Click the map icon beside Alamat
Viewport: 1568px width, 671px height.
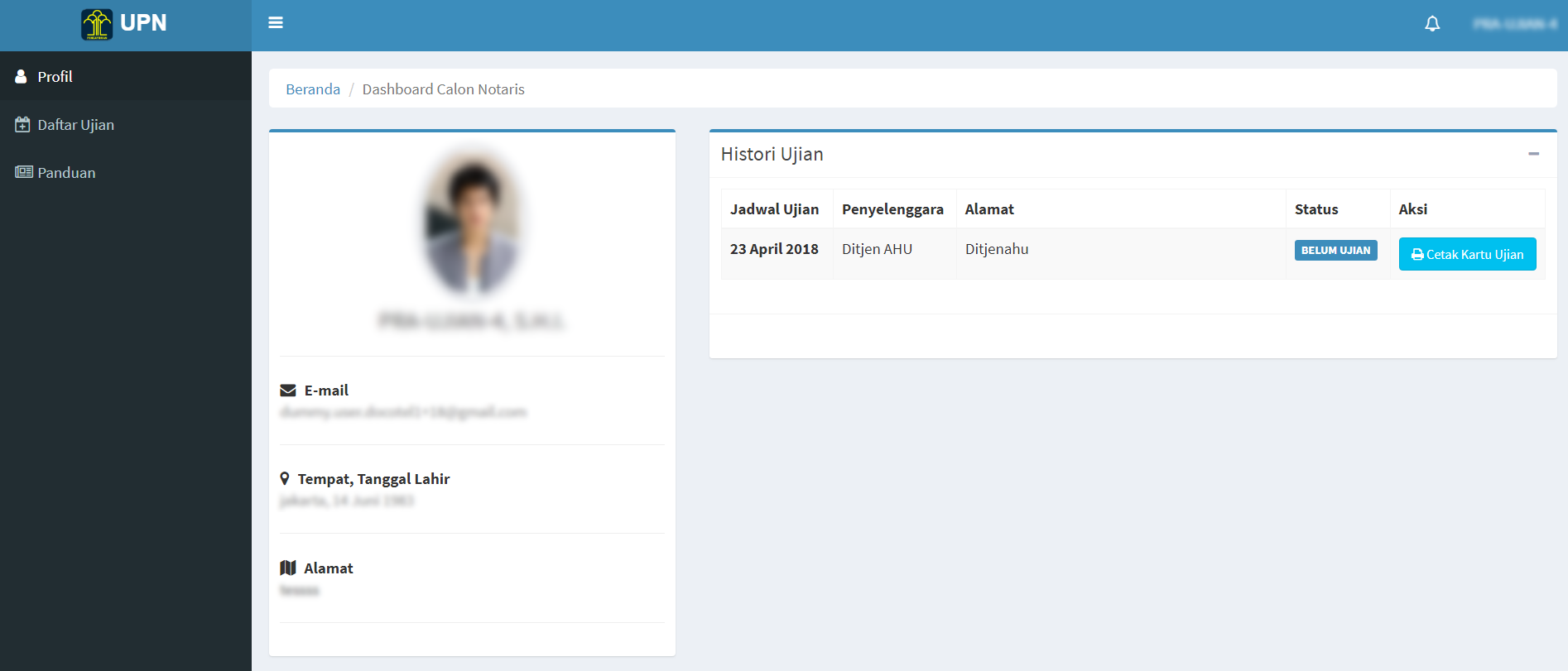click(x=288, y=568)
